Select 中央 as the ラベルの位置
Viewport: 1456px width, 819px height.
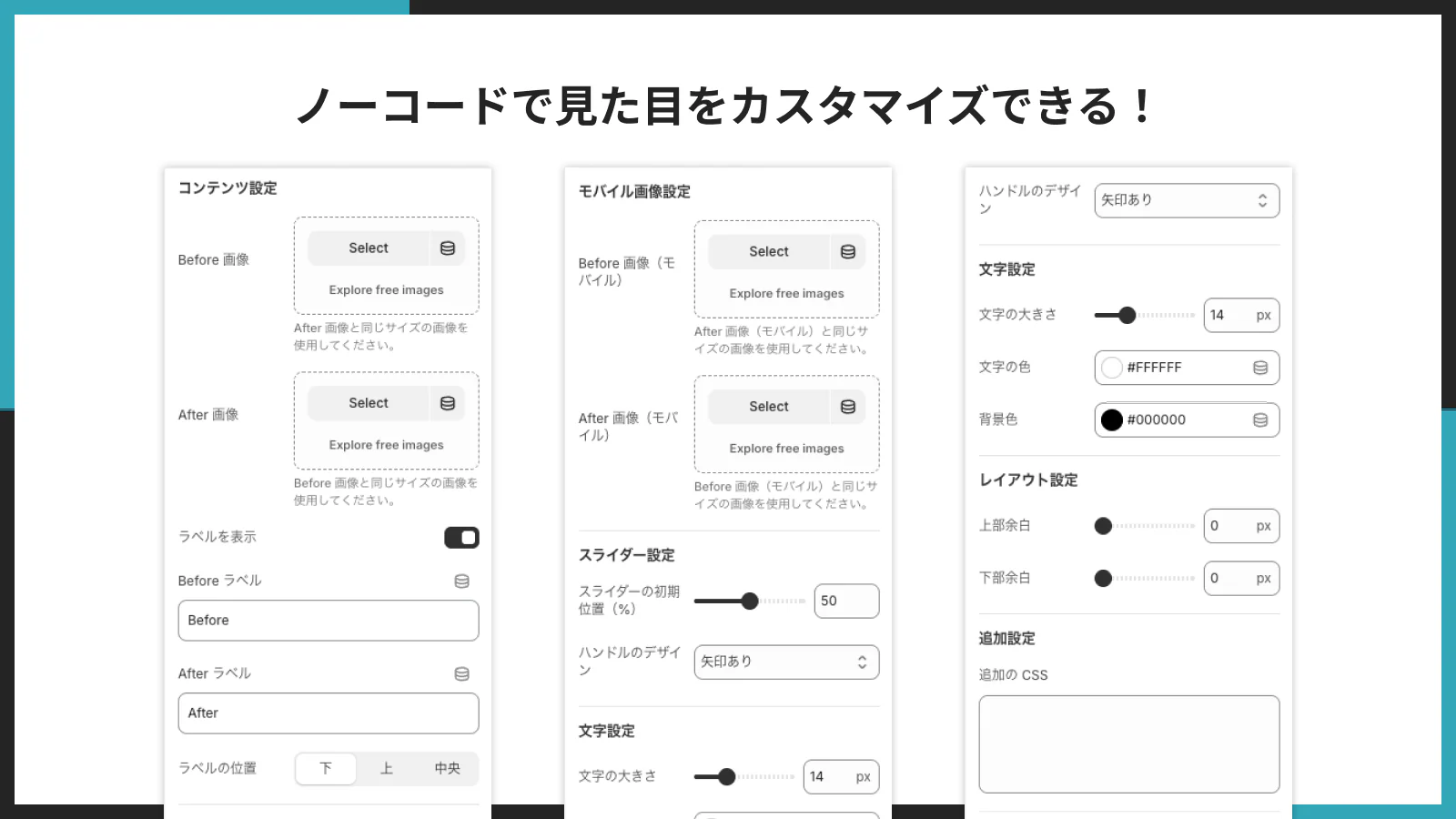[446, 768]
